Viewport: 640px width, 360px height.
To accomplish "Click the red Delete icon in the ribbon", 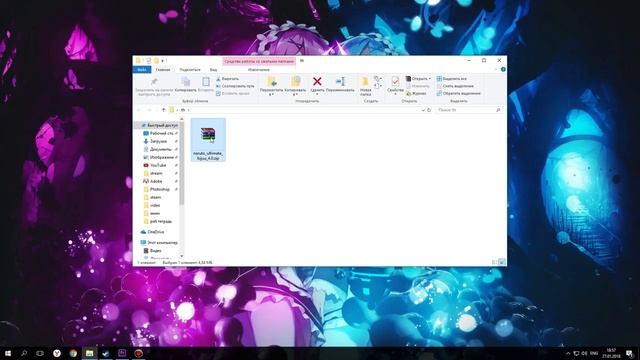I will (x=317, y=82).
